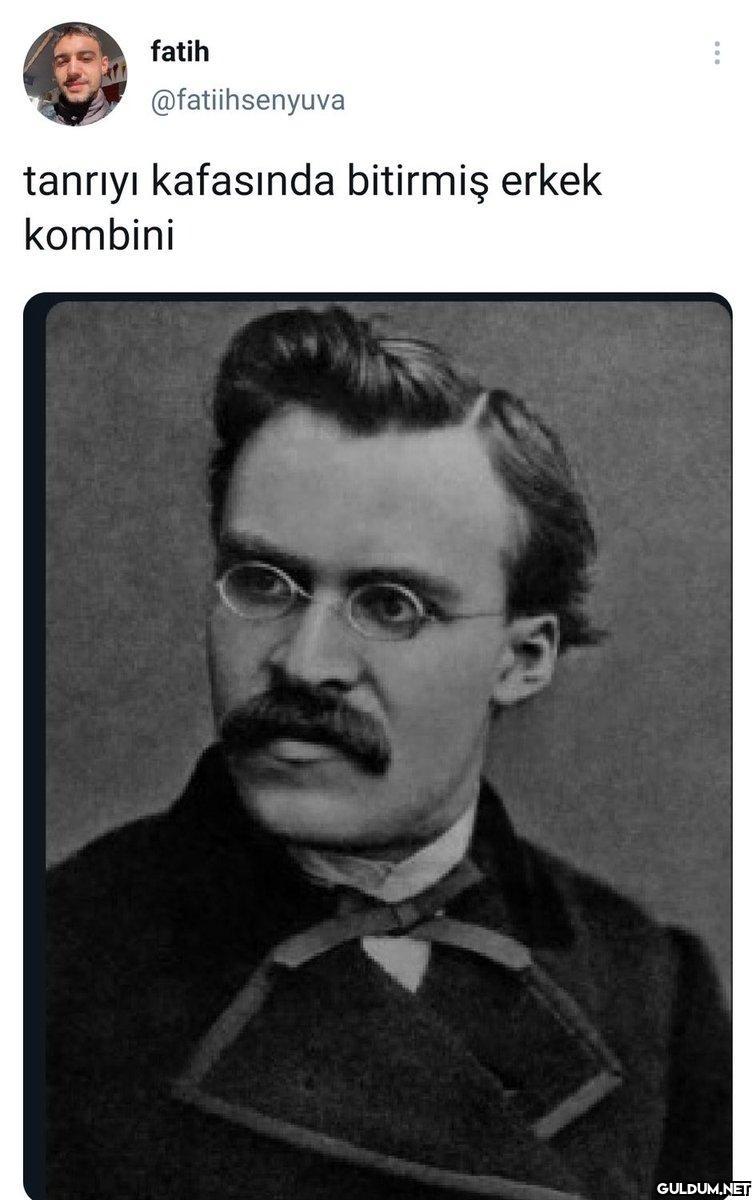Click the word kombini in tweet
Image resolution: width=755 pixels, height=1200 pixels.
[98, 236]
